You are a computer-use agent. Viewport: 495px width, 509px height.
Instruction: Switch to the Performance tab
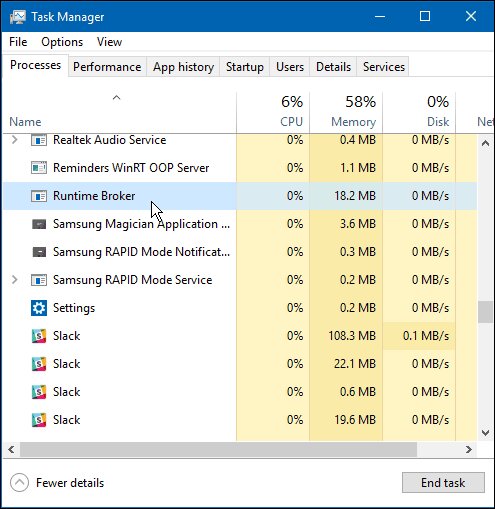(107, 67)
